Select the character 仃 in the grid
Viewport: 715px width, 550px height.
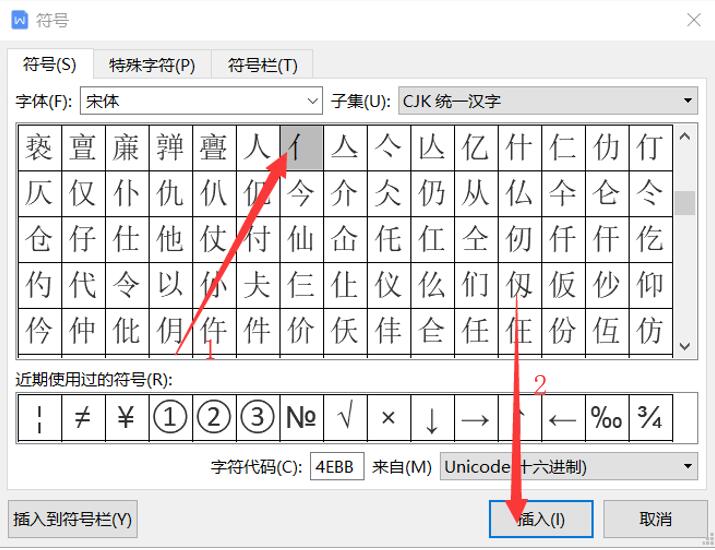coord(651,148)
